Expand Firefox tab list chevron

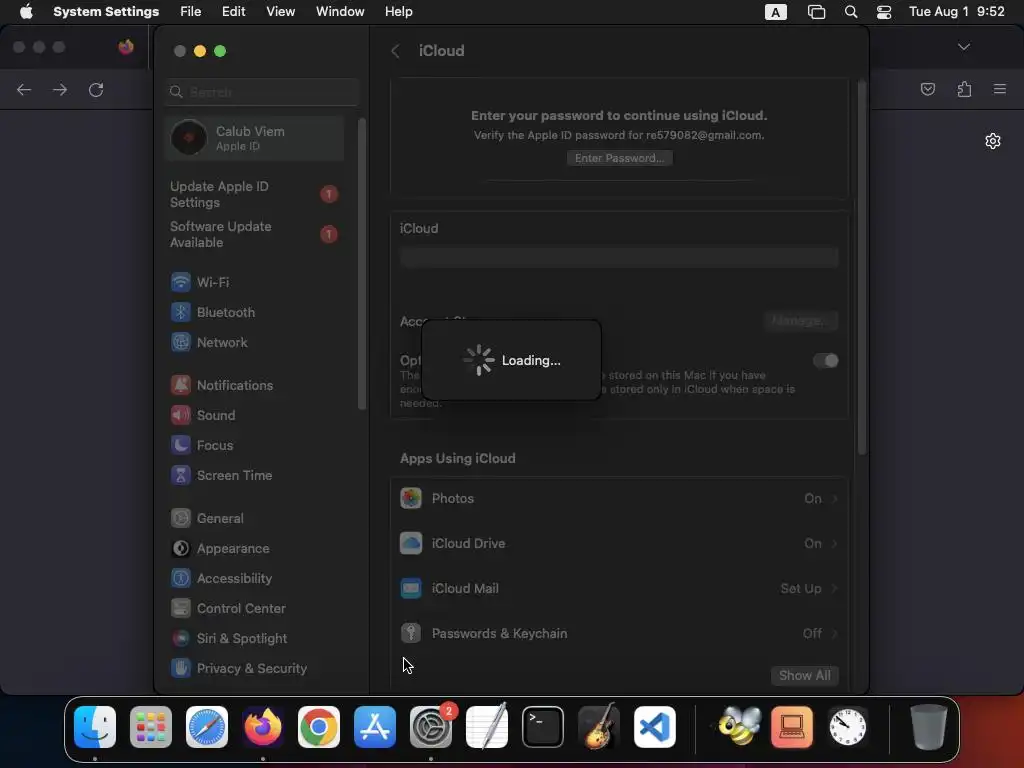(x=964, y=47)
